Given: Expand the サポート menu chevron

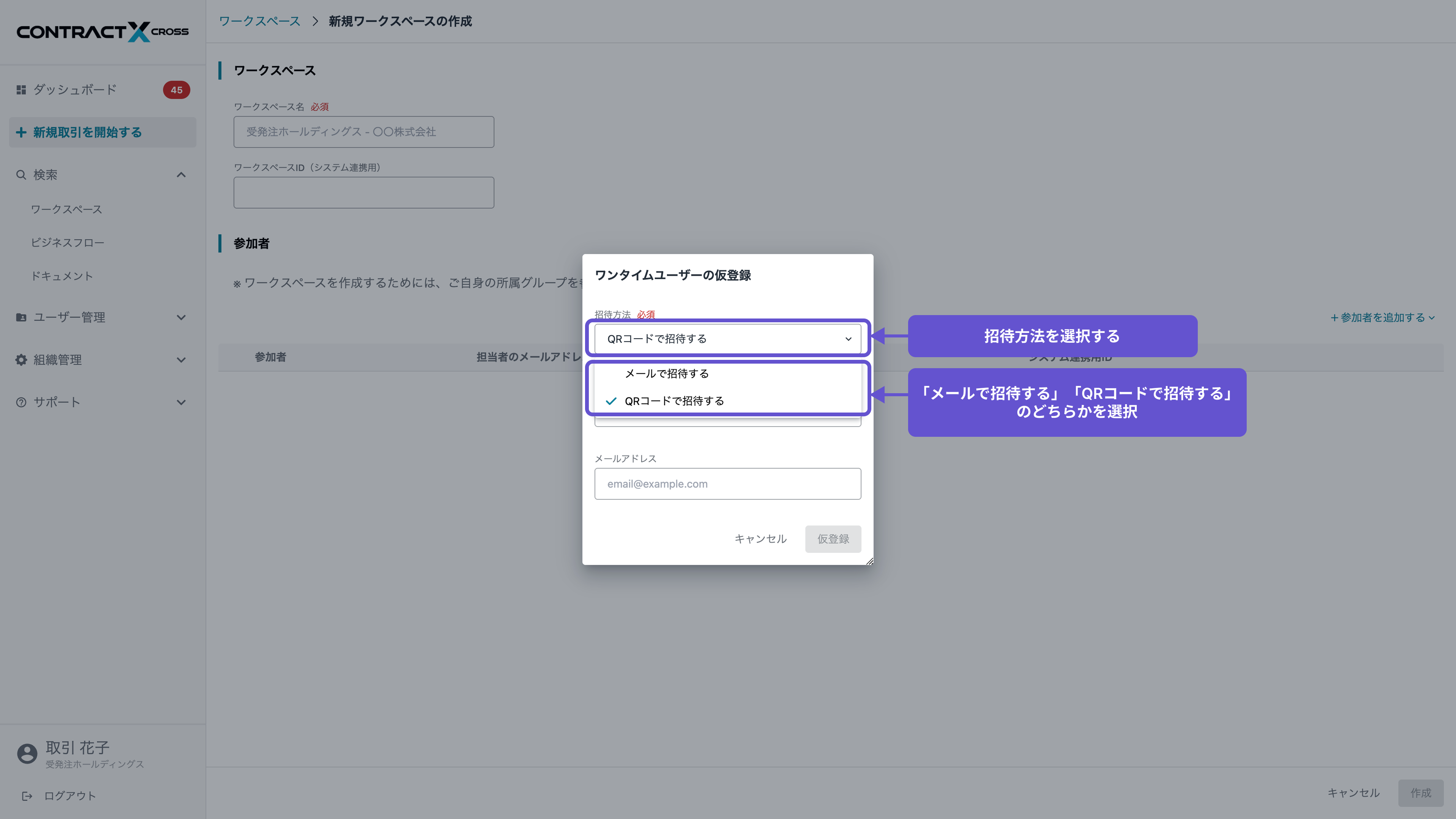Looking at the screenshot, I should 181,402.
